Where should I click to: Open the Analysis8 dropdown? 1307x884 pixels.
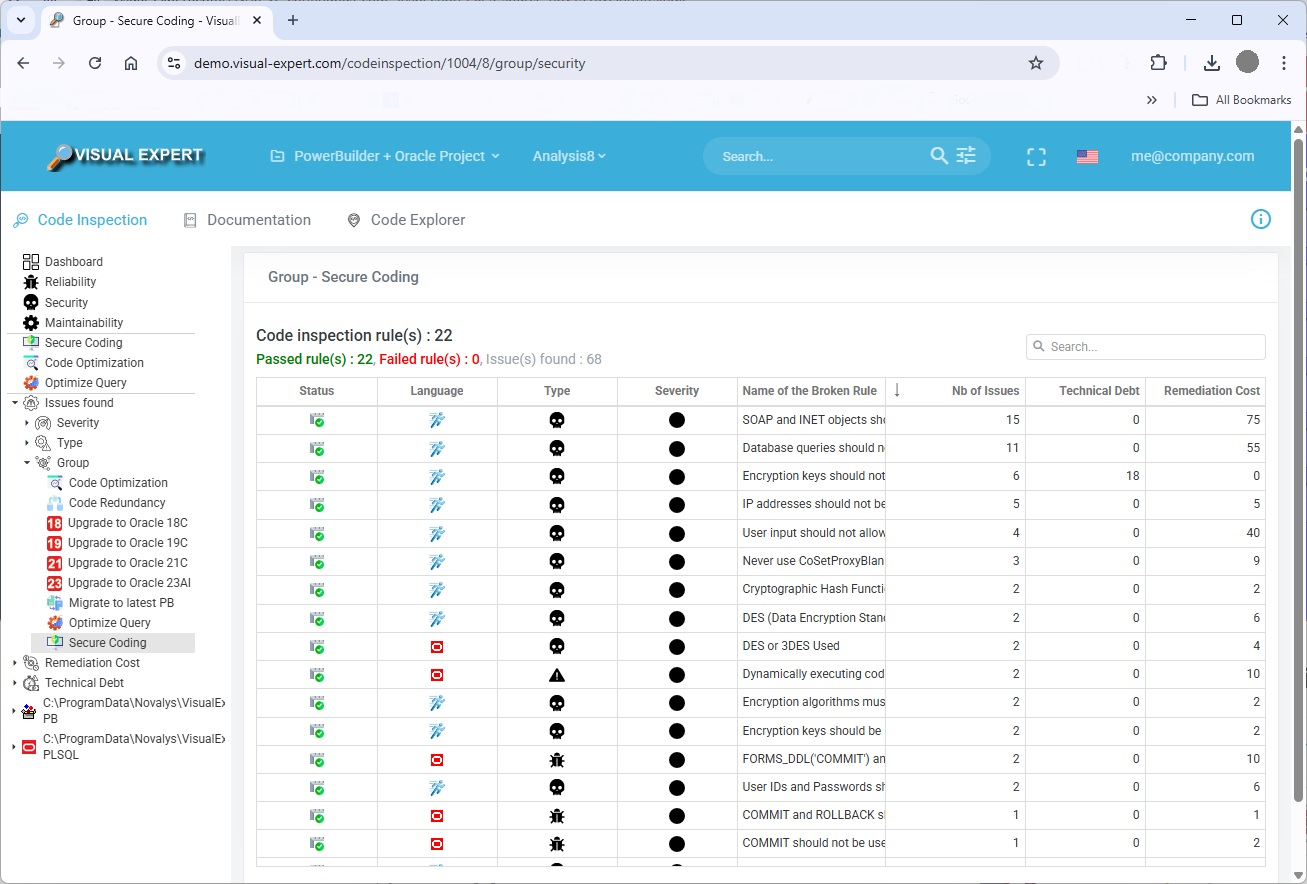click(x=569, y=156)
